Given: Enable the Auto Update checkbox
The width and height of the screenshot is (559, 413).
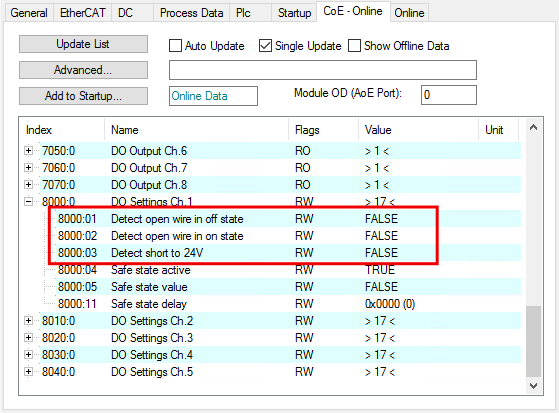Looking at the screenshot, I should pyautogui.click(x=175, y=46).
